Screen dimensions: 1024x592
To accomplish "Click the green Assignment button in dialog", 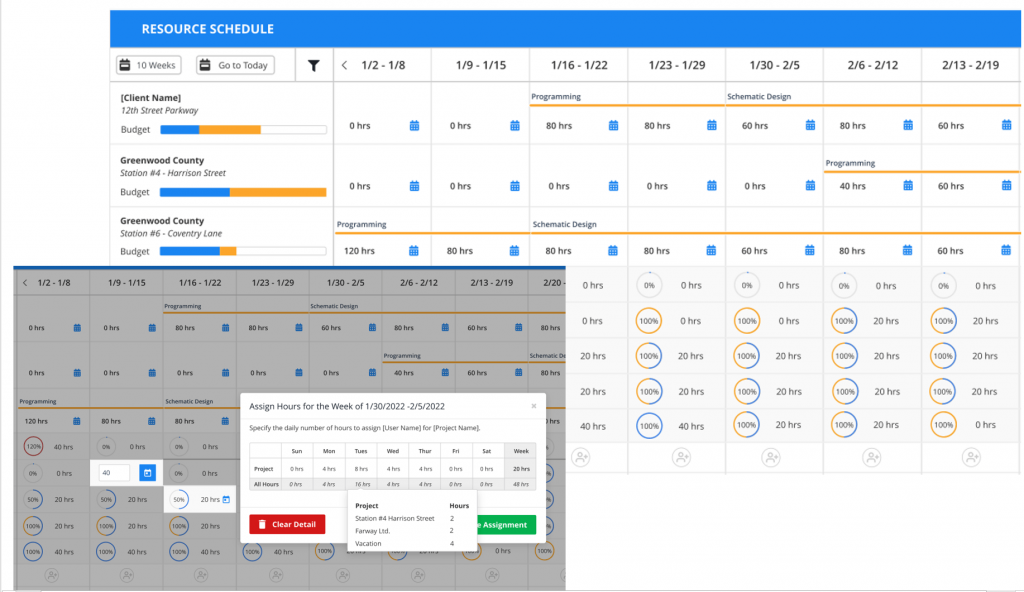I will 506,525.
